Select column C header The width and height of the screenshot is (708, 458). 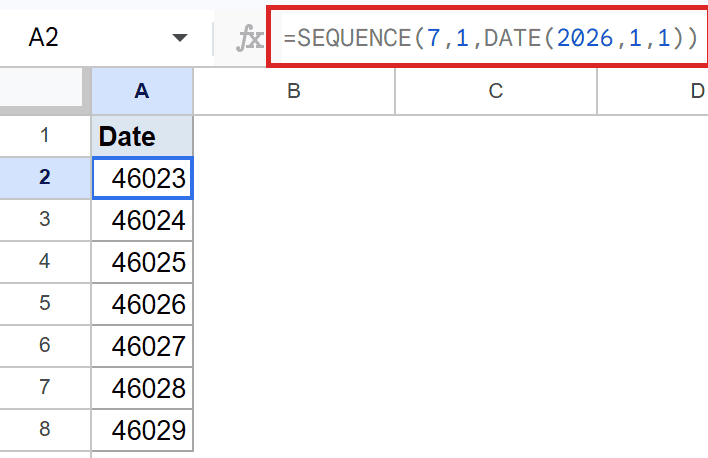click(496, 91)
